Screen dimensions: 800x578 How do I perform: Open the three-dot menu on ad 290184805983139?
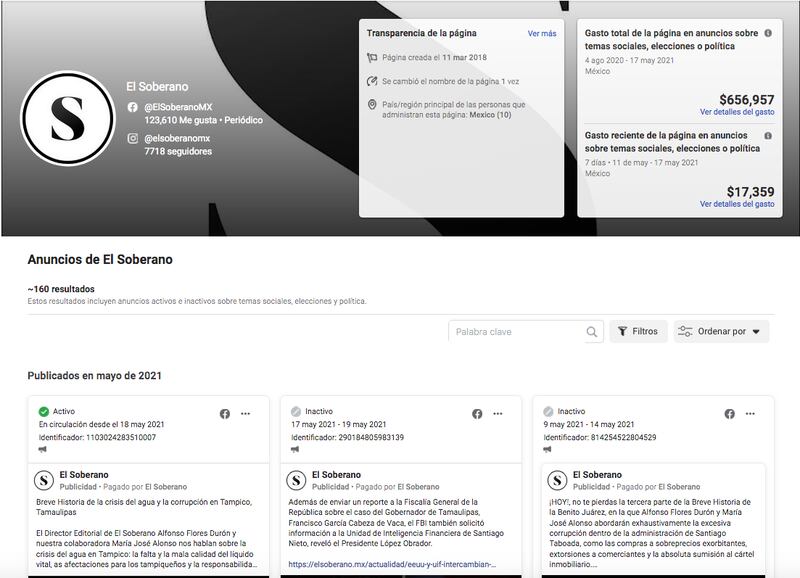point(498,414)
